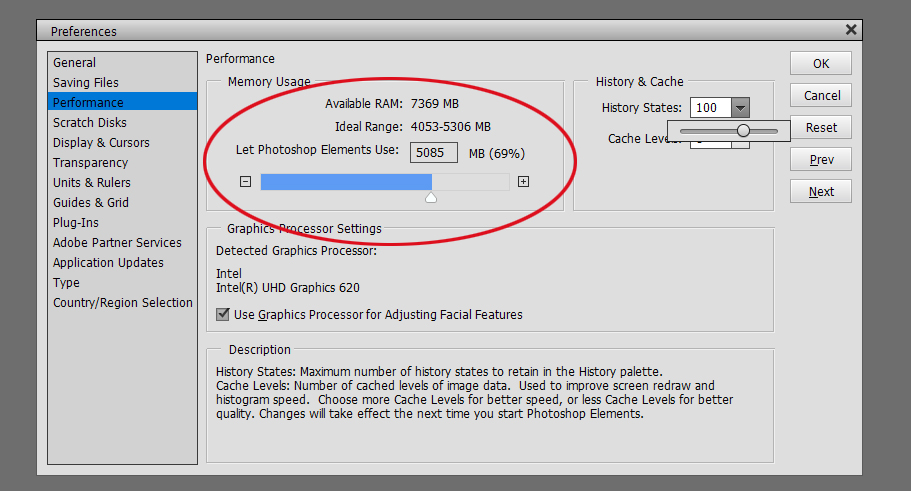Click the memory usage slider bar
The image size is (911, 491).
(x=385, y=182)
